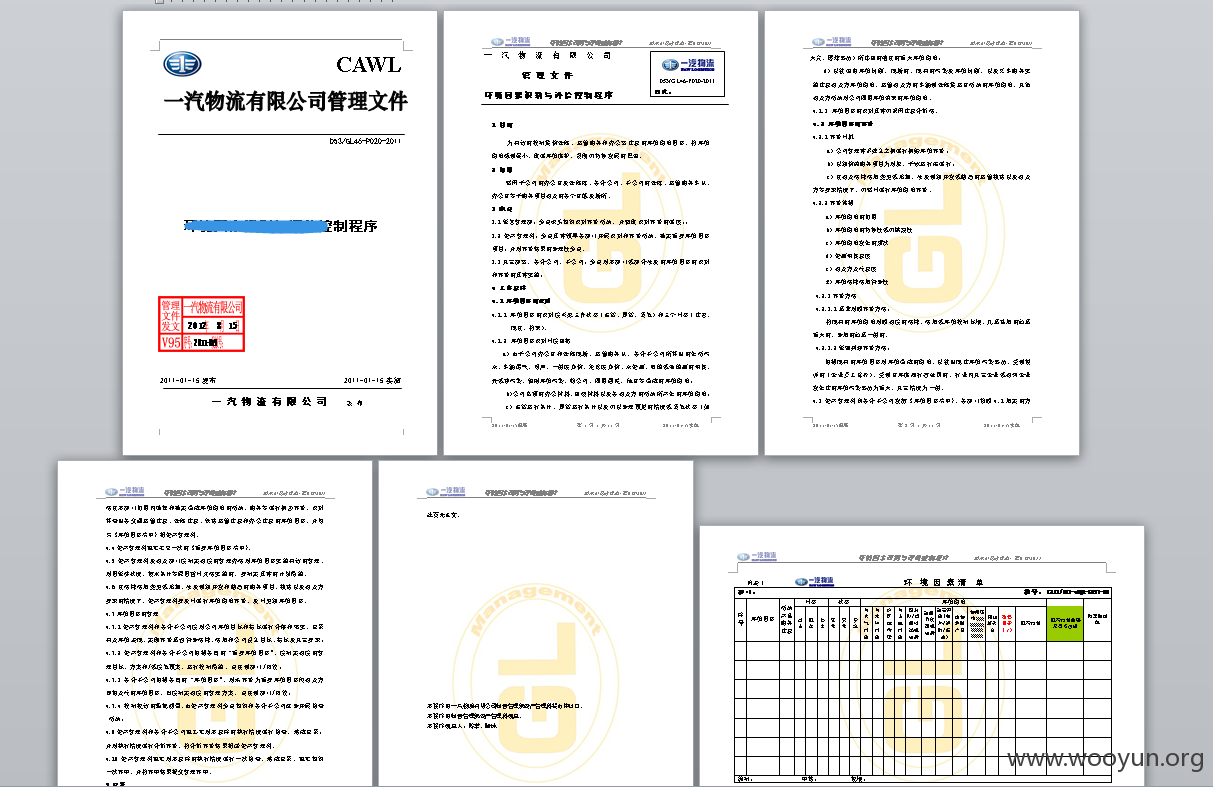Viewport: 1213px width, 787px height.
Task: Click the boxed 一汽物流 logo on page two
Action: [687, 65]
